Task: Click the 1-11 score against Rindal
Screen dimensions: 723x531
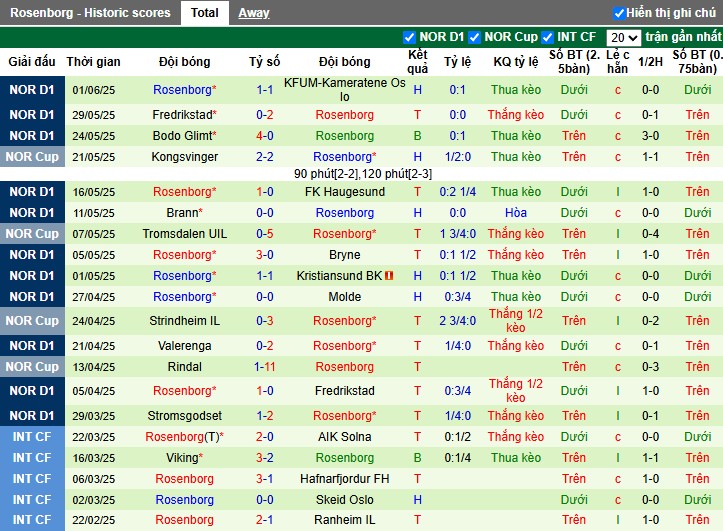Action: coord(265,367)
